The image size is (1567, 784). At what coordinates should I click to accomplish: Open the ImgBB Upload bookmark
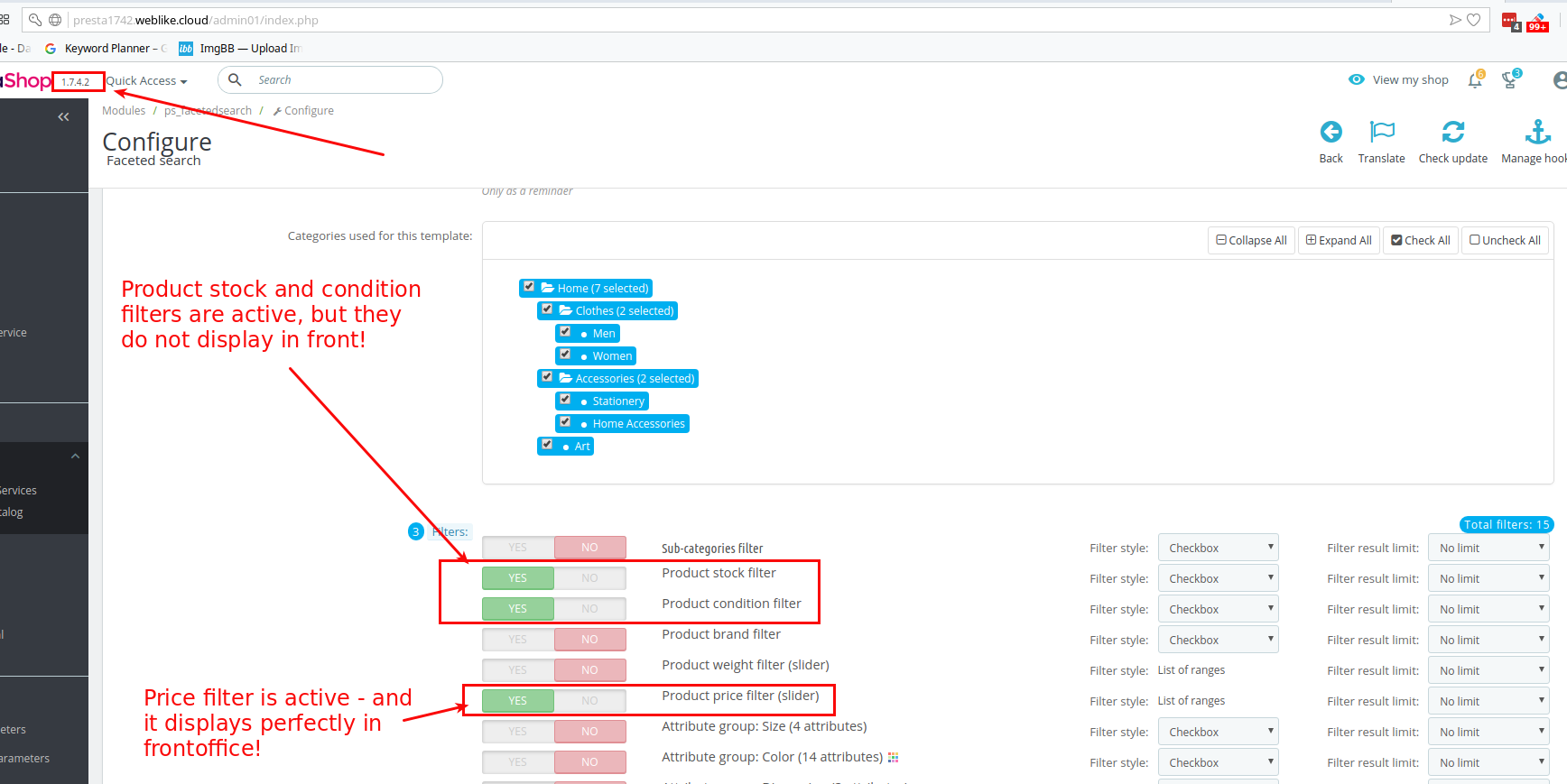coord(240,48)
